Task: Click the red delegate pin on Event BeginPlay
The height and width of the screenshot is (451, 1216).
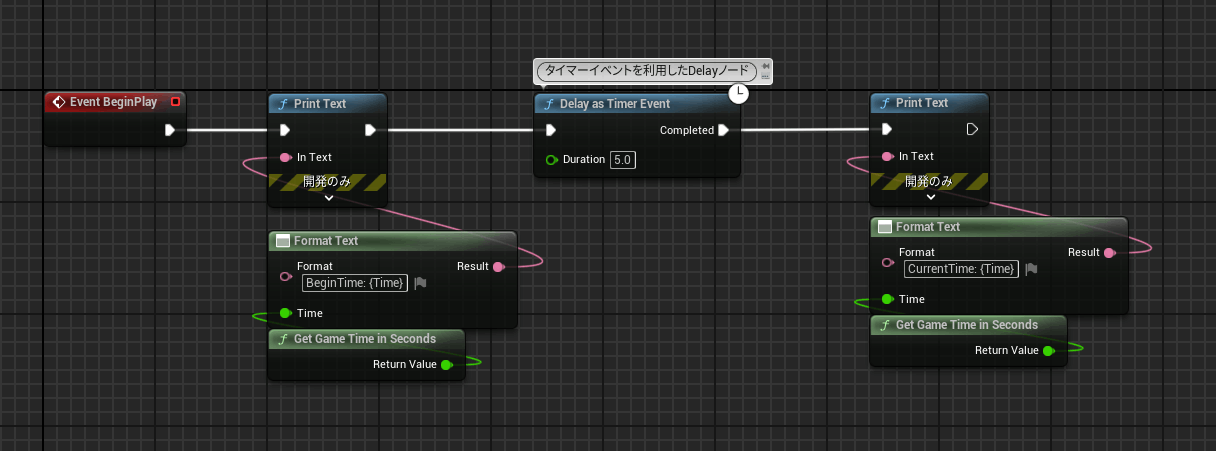Action: coord(176,101)
